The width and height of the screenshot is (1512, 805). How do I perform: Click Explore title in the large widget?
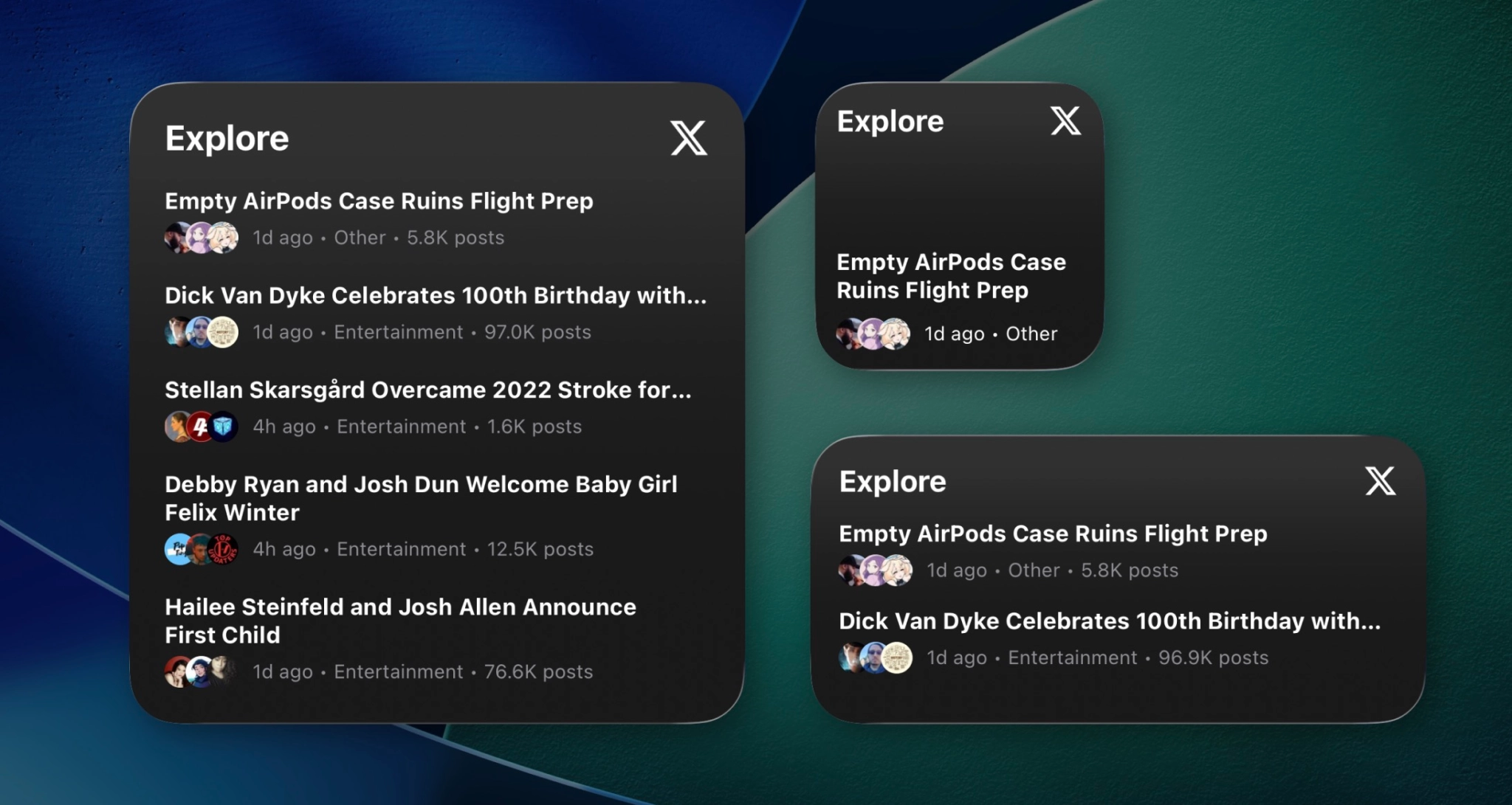tap(227, 138)
